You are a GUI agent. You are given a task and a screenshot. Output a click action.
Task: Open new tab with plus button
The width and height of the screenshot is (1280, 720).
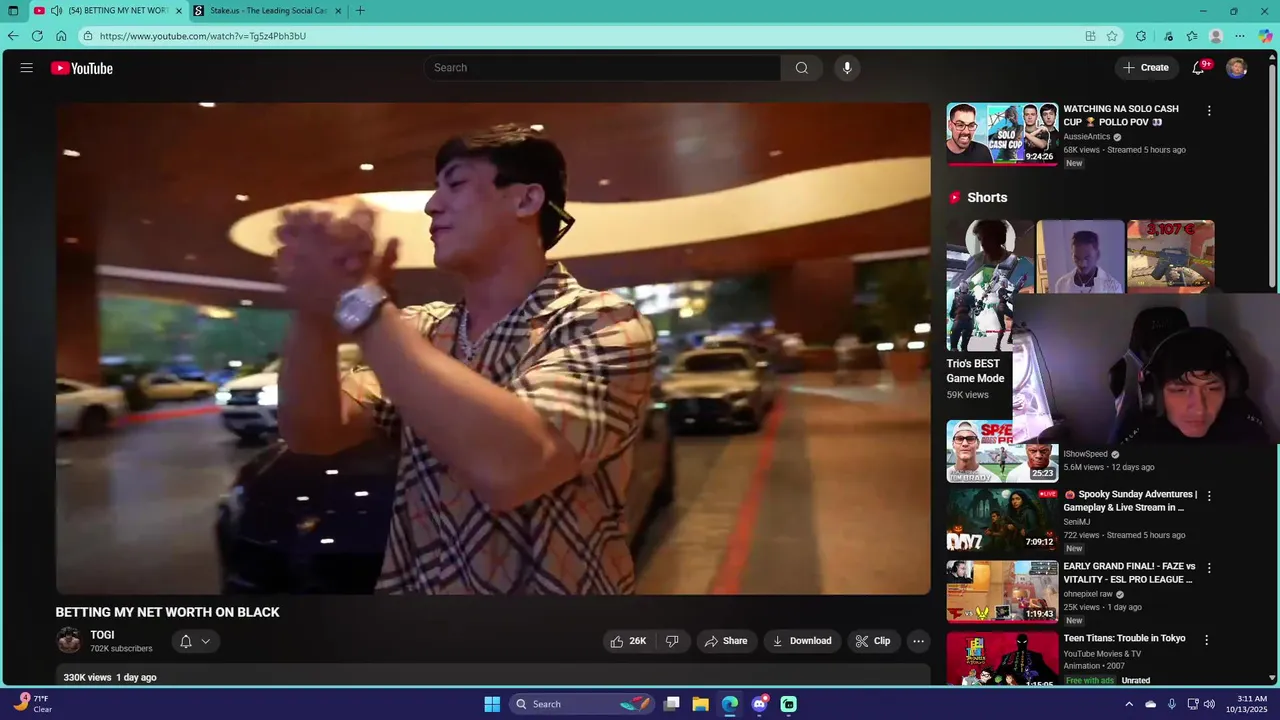pyautogui.click(x=360, y=11)
